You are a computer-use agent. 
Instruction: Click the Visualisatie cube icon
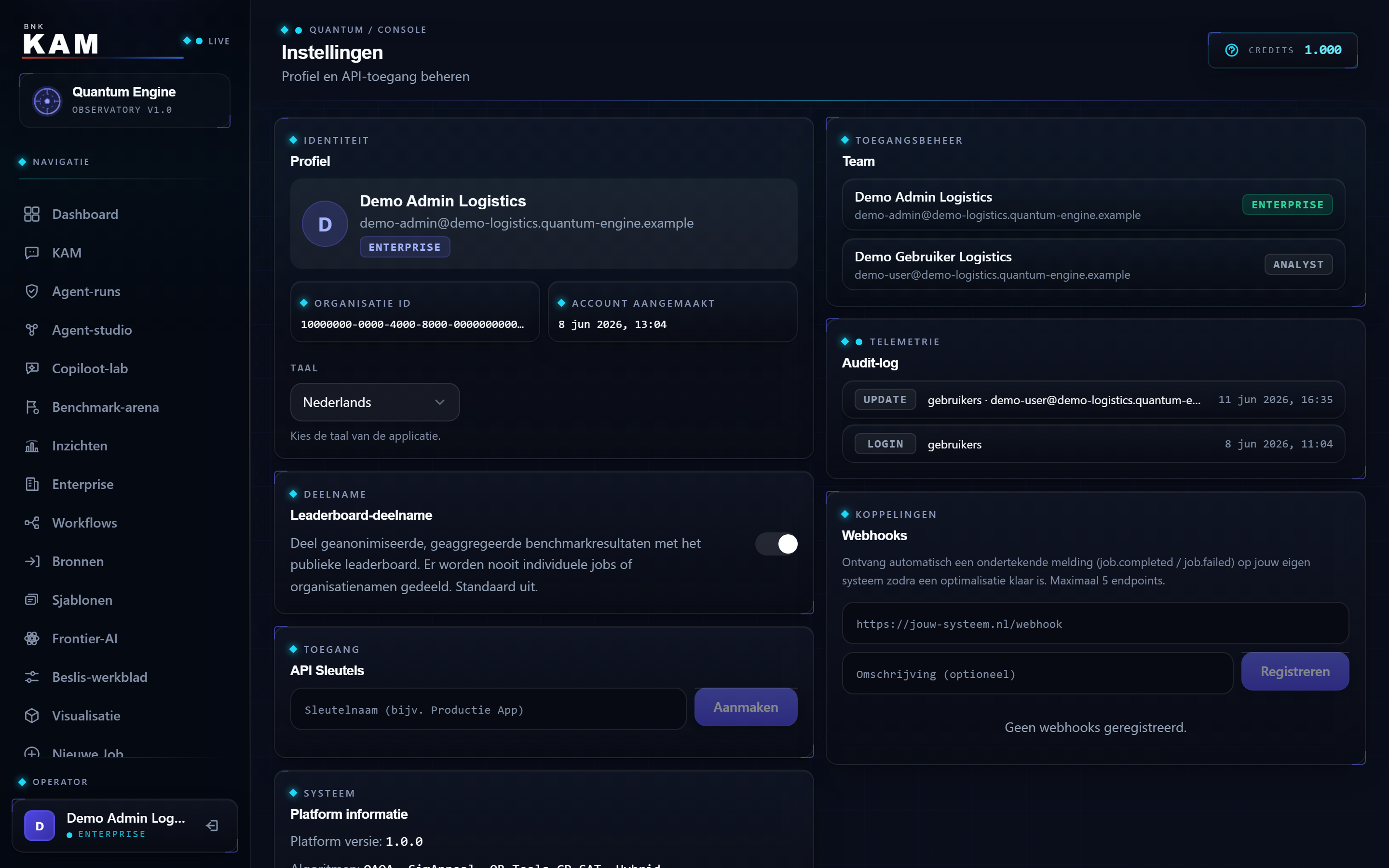pyautogui.click(x=31, y=715)
